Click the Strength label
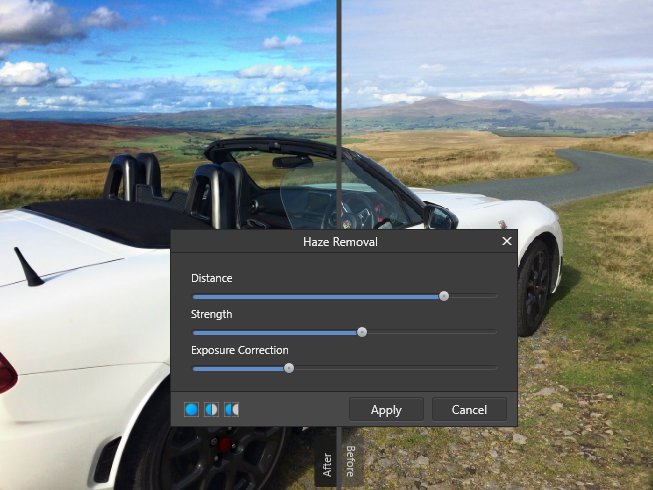Image resolution: width=653 pixels, height=490 pixels. pyautogui.click(x=212, y=314)
